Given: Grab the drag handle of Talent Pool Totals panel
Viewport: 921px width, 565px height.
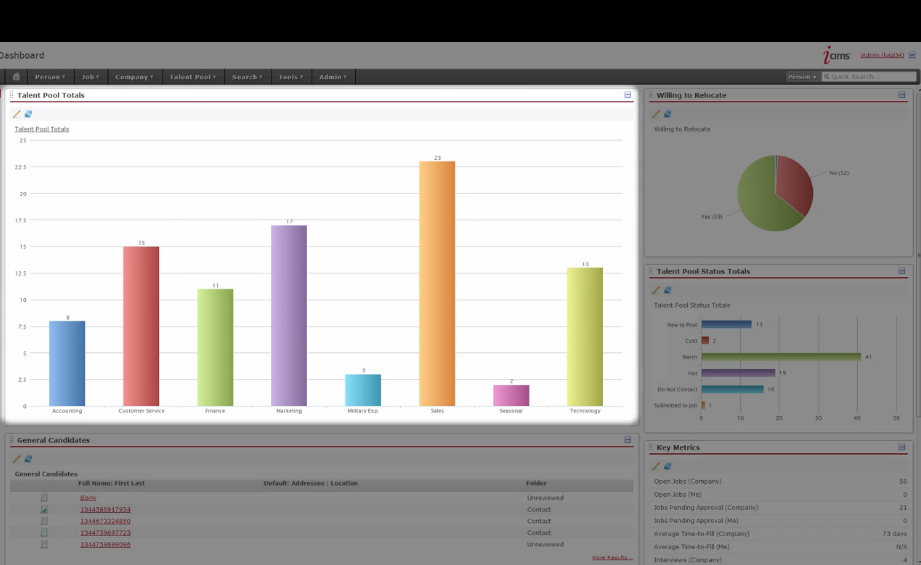Looking at the screenshot, I should pos(12,95).
